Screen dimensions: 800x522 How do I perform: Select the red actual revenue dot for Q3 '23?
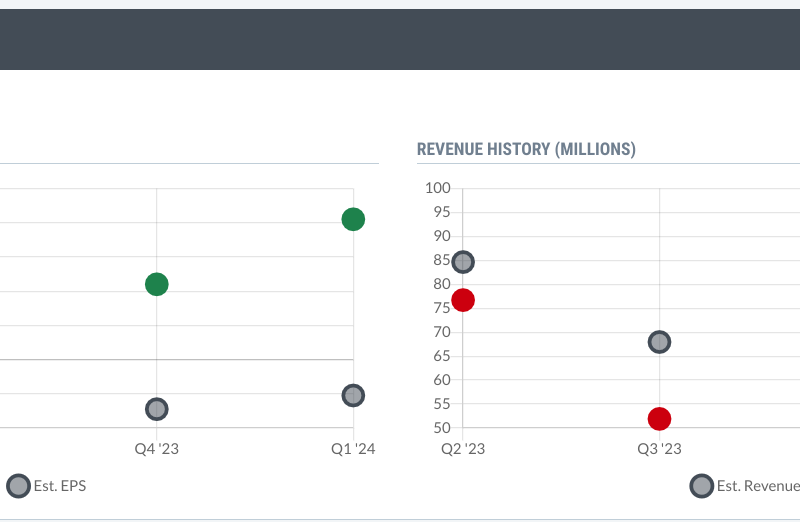point(659,419)
